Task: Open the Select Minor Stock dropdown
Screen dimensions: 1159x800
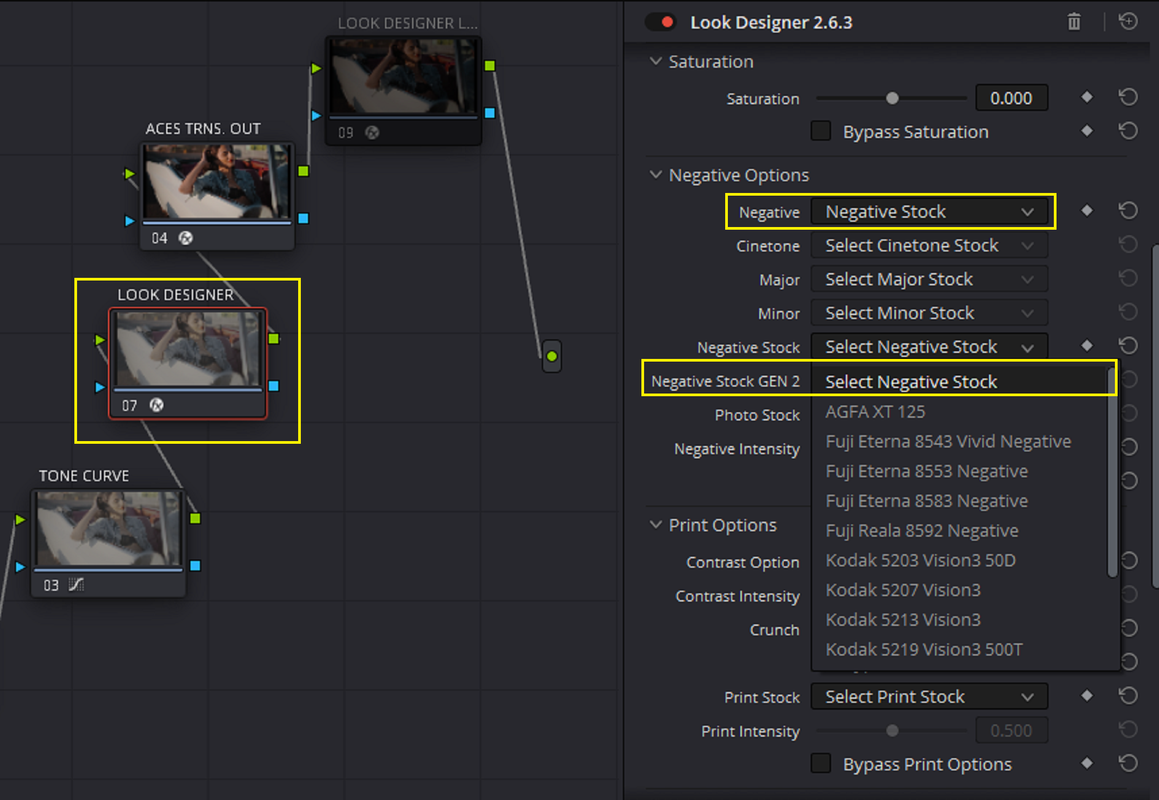Action: pos(929,313)
